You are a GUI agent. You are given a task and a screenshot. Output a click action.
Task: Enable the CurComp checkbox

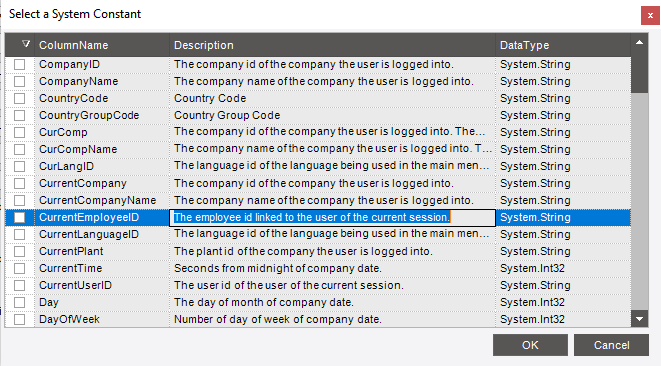pos(19,132)
